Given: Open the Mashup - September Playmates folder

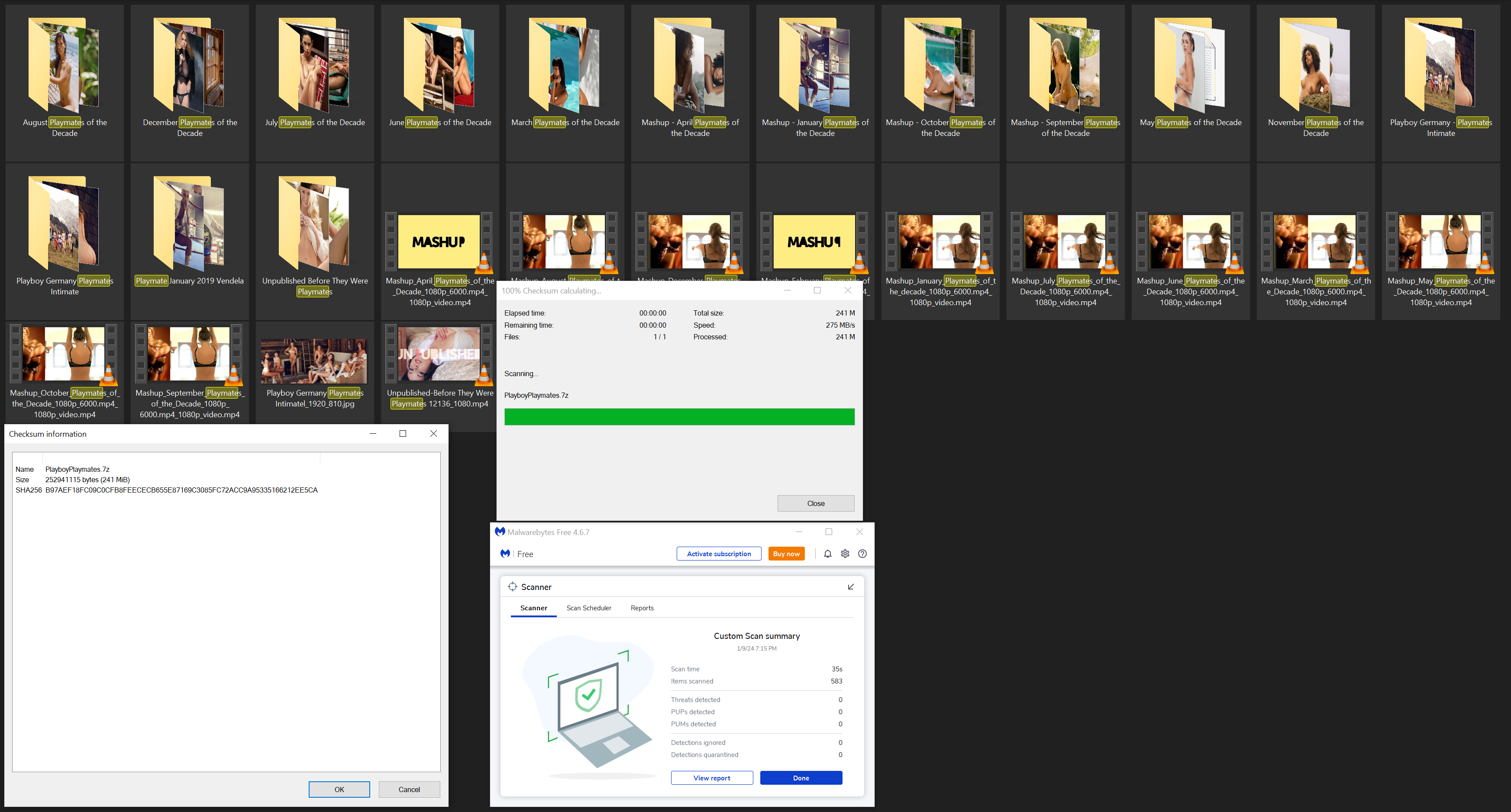Looking at the screenshot, I should [1066, 82].
